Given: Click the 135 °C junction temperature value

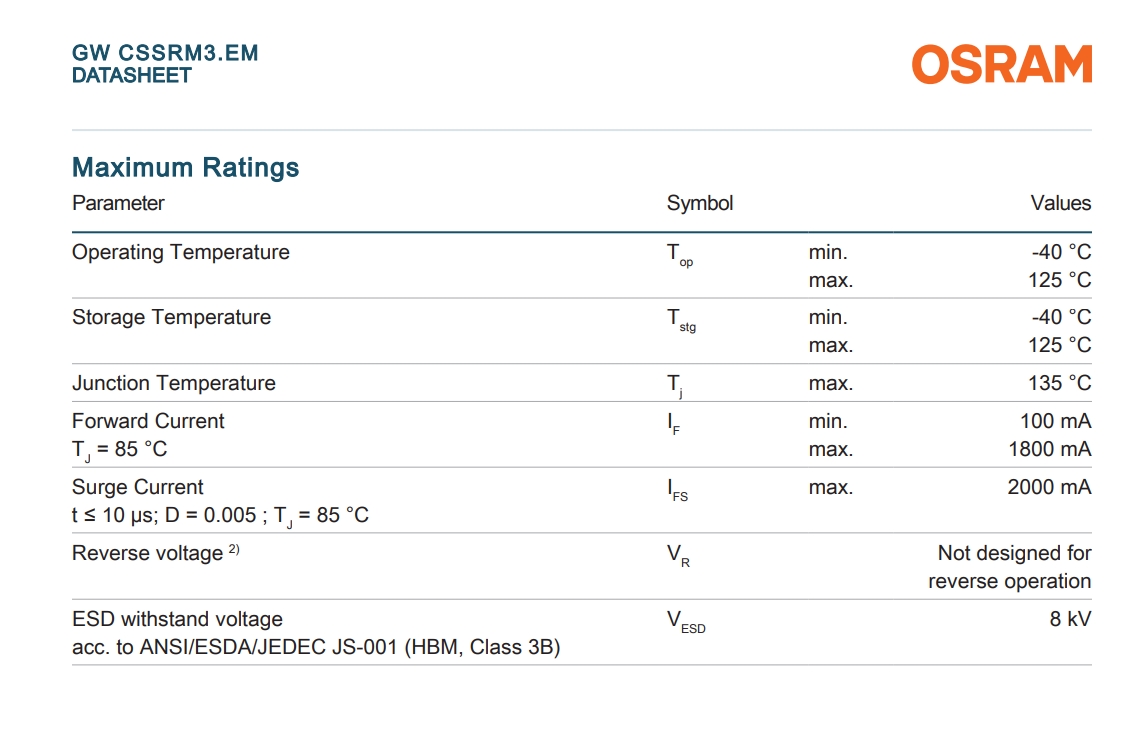Looking at the screenshot, I should [1059, 383].
